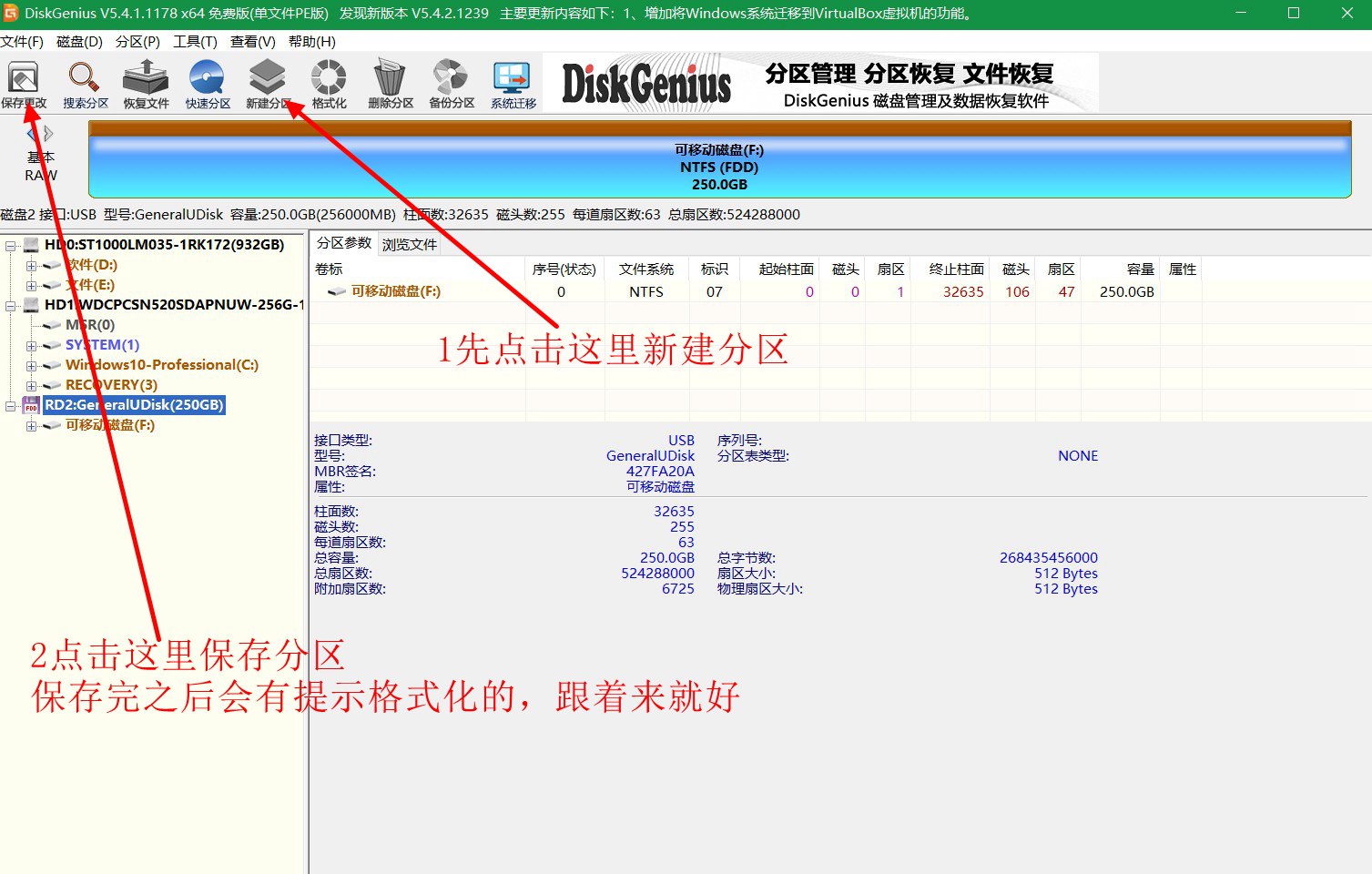Screen dimensions: 1372x874
Task: Switch to the 浏览文件 tab
Action: [x=409, y=245]
